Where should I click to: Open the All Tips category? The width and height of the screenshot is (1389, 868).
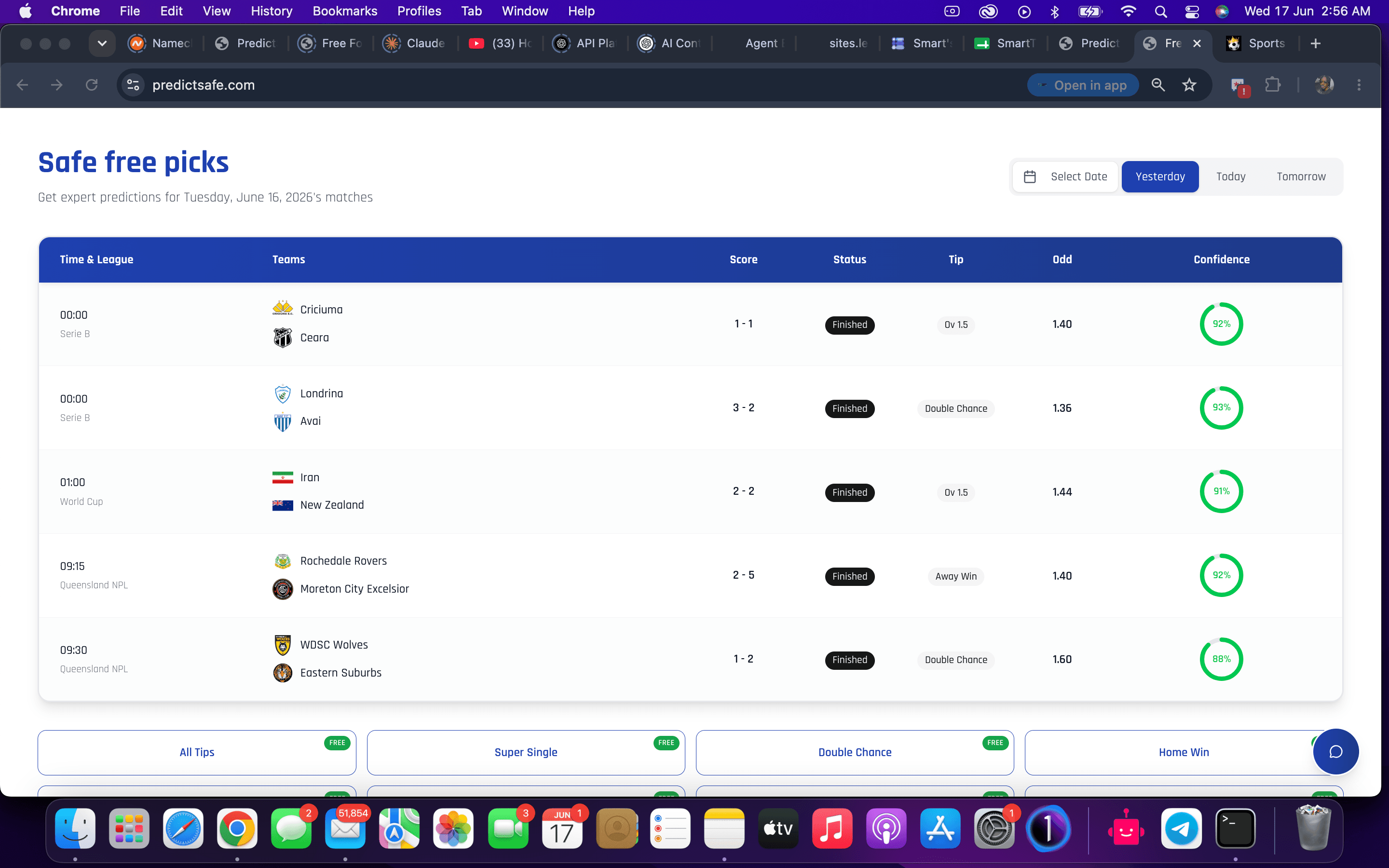197,752
